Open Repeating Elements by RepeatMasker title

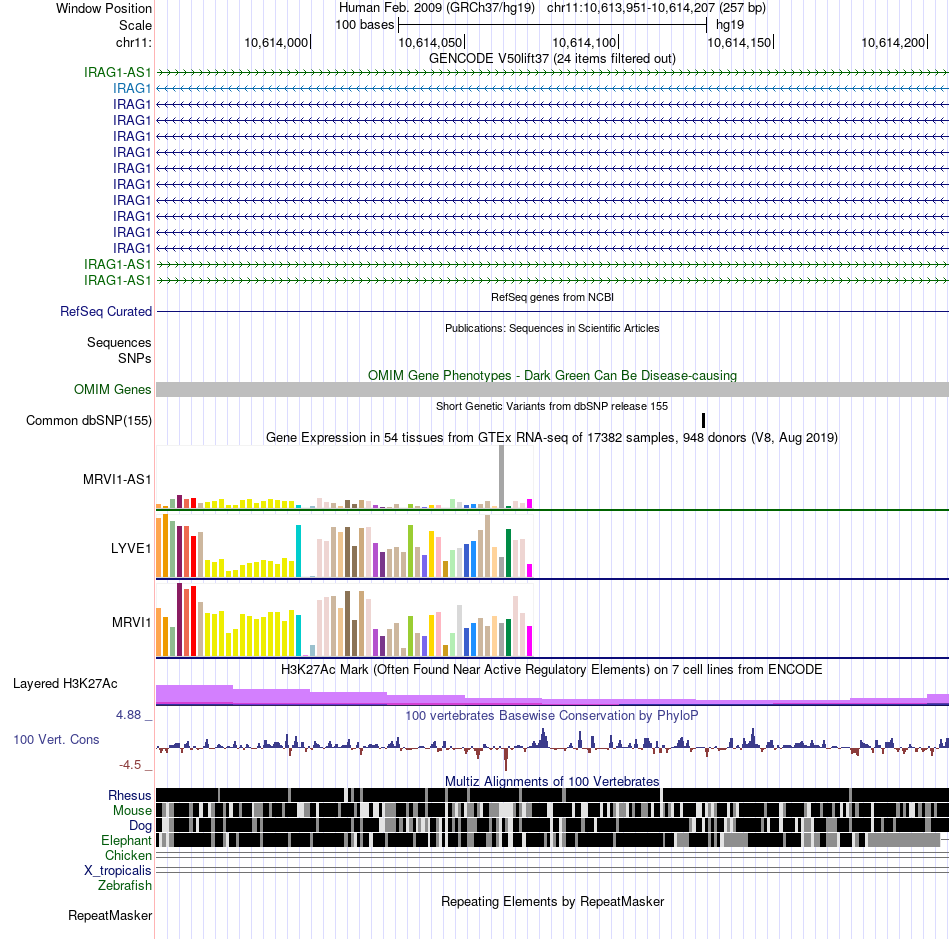[552, 901]
